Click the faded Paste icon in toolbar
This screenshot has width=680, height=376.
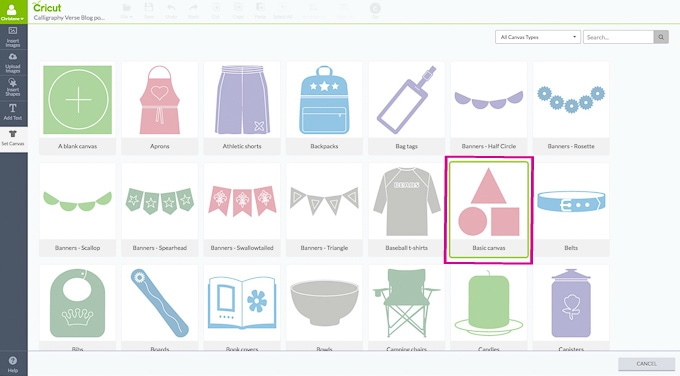coord(260,11)
